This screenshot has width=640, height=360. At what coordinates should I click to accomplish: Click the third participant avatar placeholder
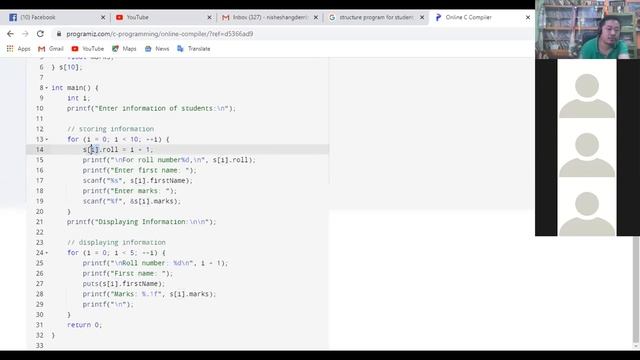click(x=587, y=207)
